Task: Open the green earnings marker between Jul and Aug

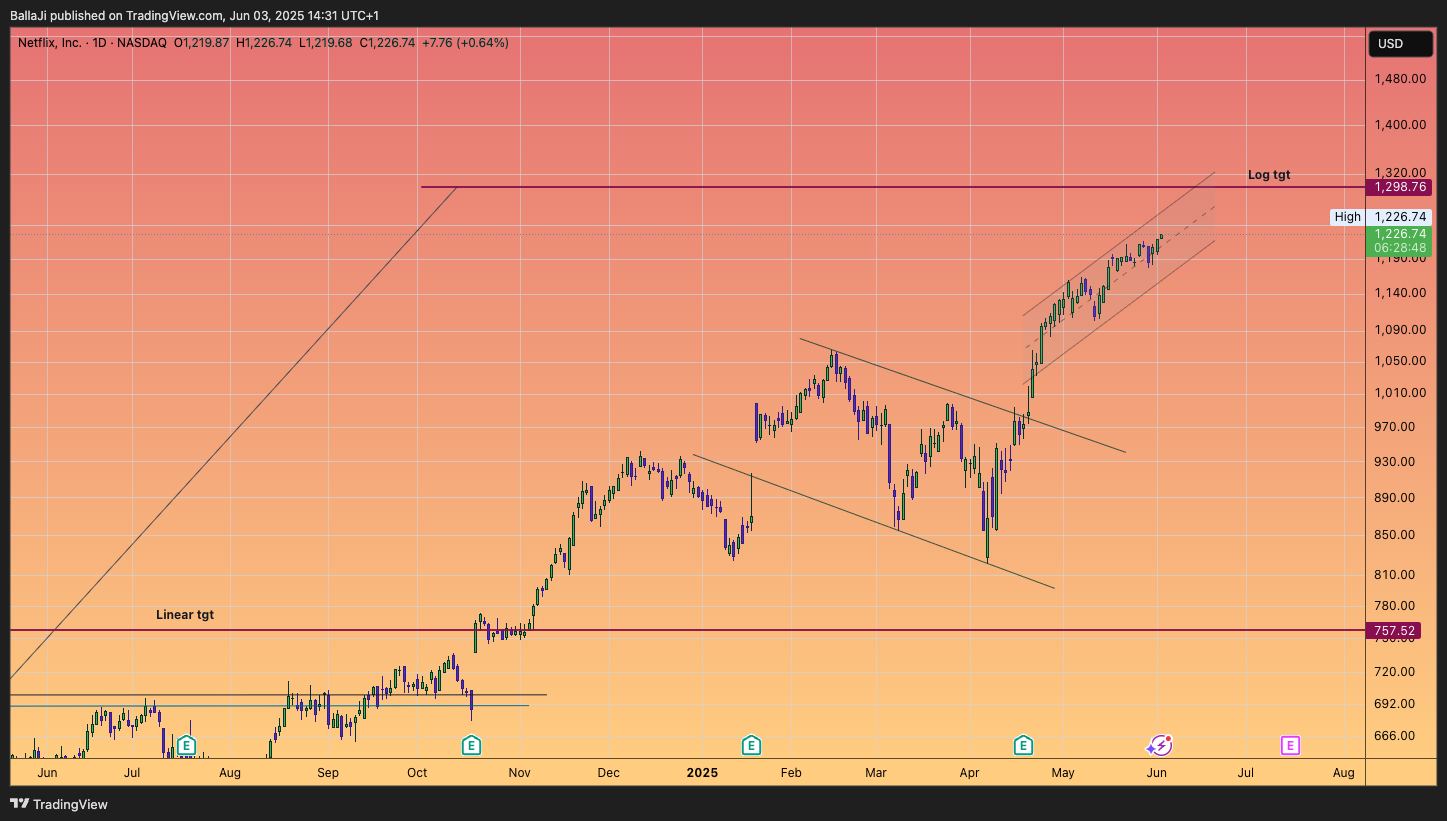Action: click(x=186, y=745)
